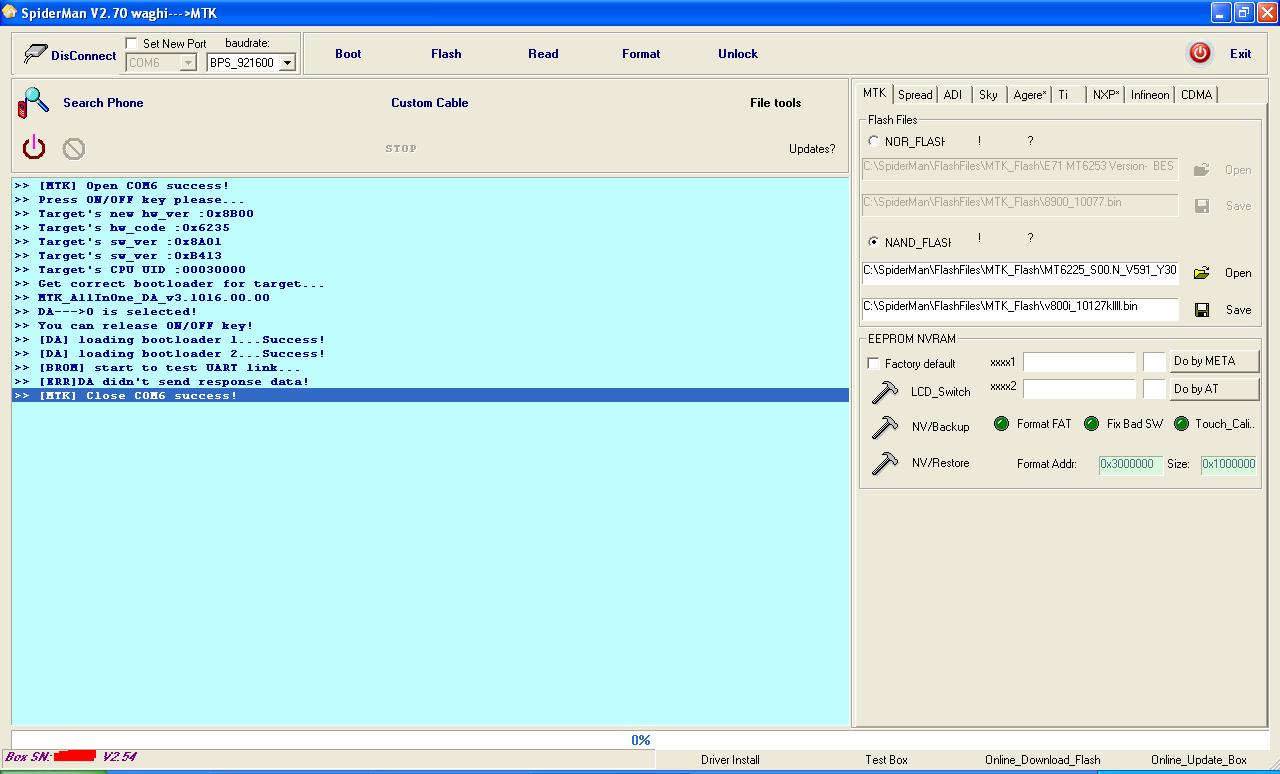Click Online_Download_Flash in the status bar
Screen dimensions: 1280x774
pyautogui.click(x=1043, y=760)
